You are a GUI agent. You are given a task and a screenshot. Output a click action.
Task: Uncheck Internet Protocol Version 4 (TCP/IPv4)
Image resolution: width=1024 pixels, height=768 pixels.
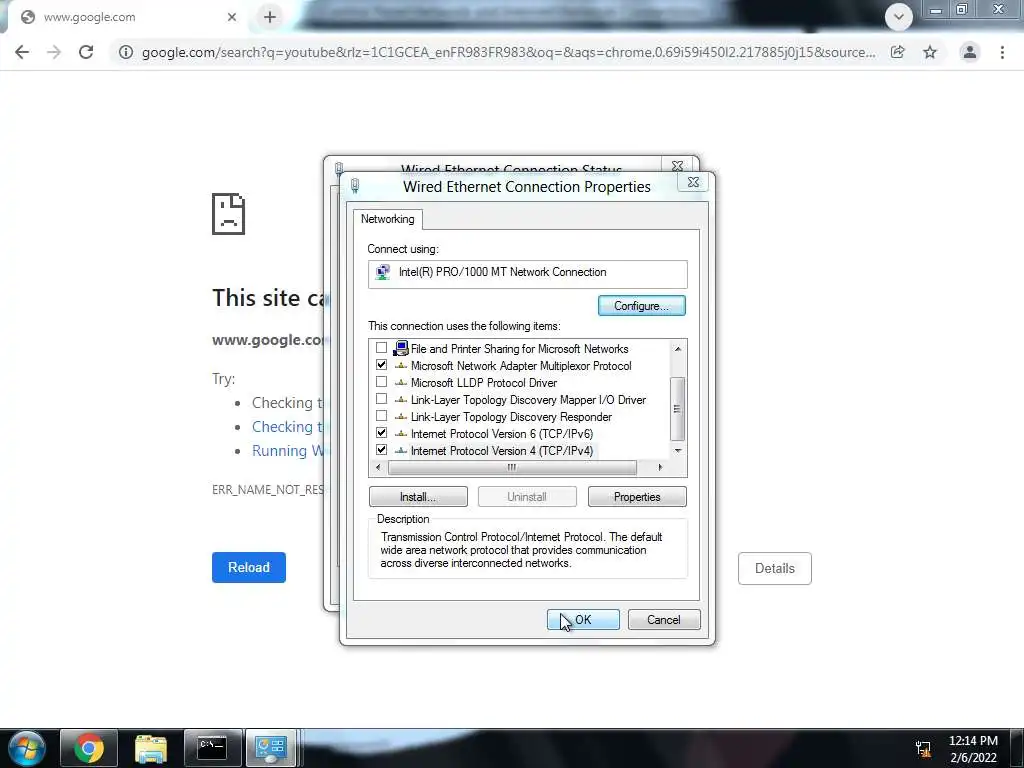click(381, 450)
